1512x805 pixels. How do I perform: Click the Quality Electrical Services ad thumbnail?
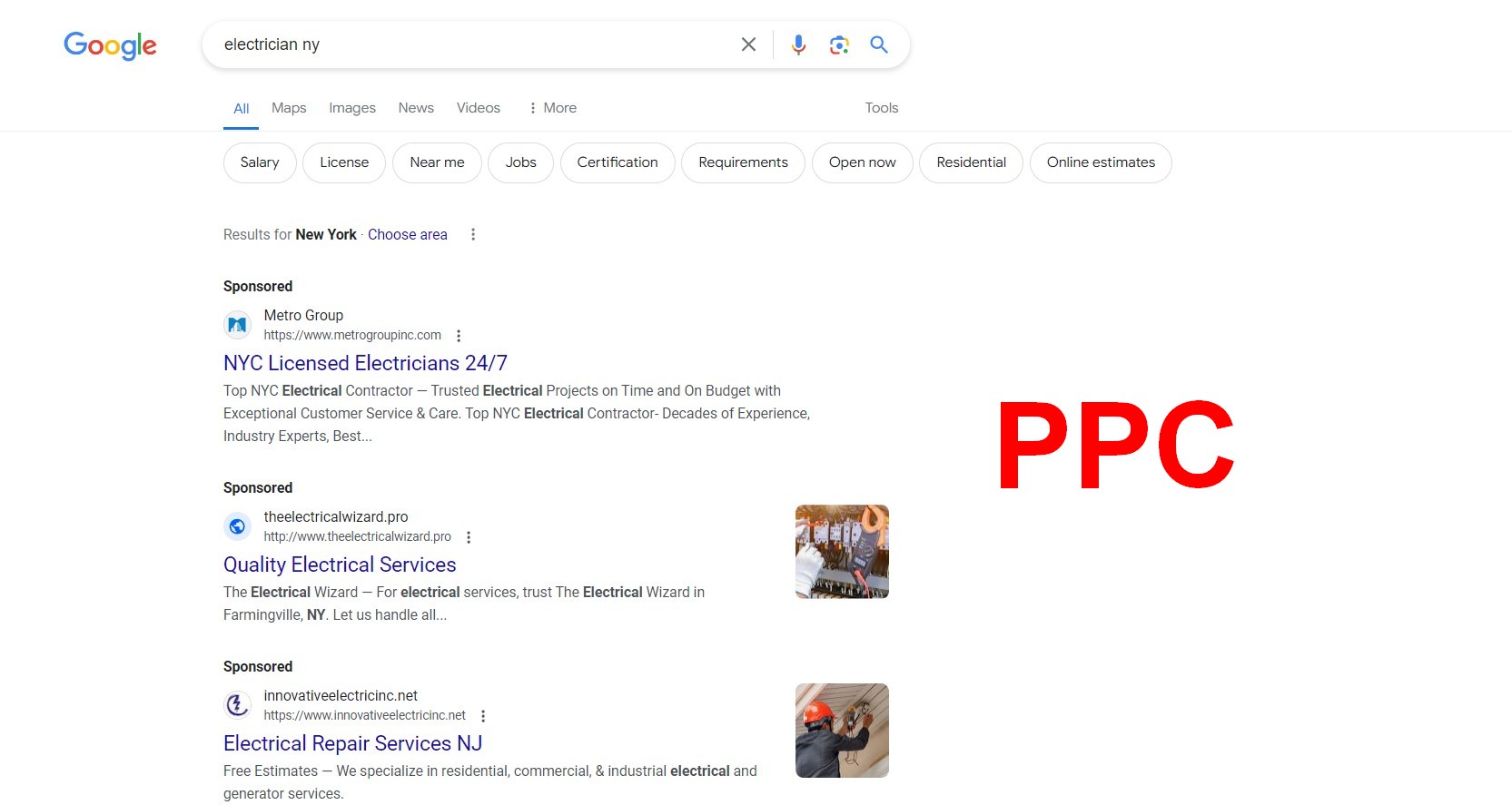(842, 552)
